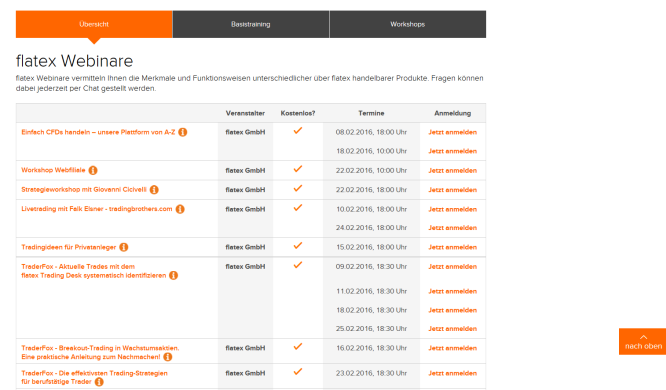Register for 24.02.2016 18:00 Livetrading
Screen dimensions: 666x390
452,228
